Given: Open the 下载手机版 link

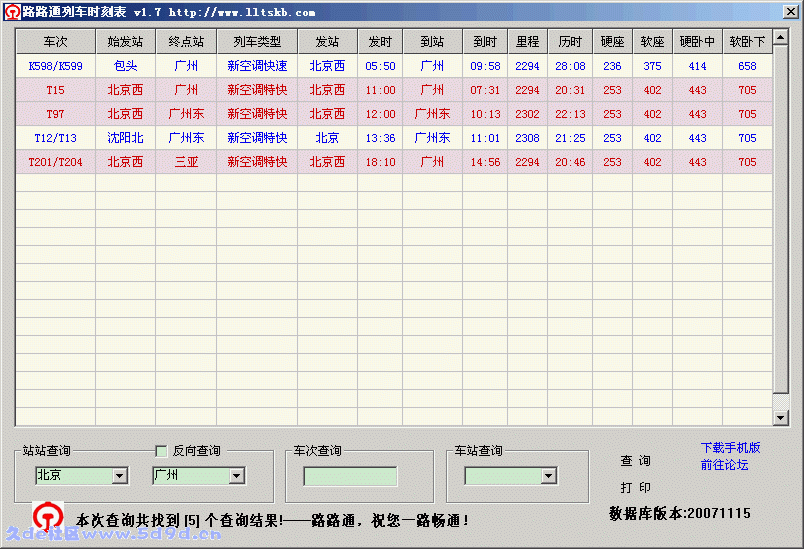Looking at the screenshot, I should [x=730, y=448].
